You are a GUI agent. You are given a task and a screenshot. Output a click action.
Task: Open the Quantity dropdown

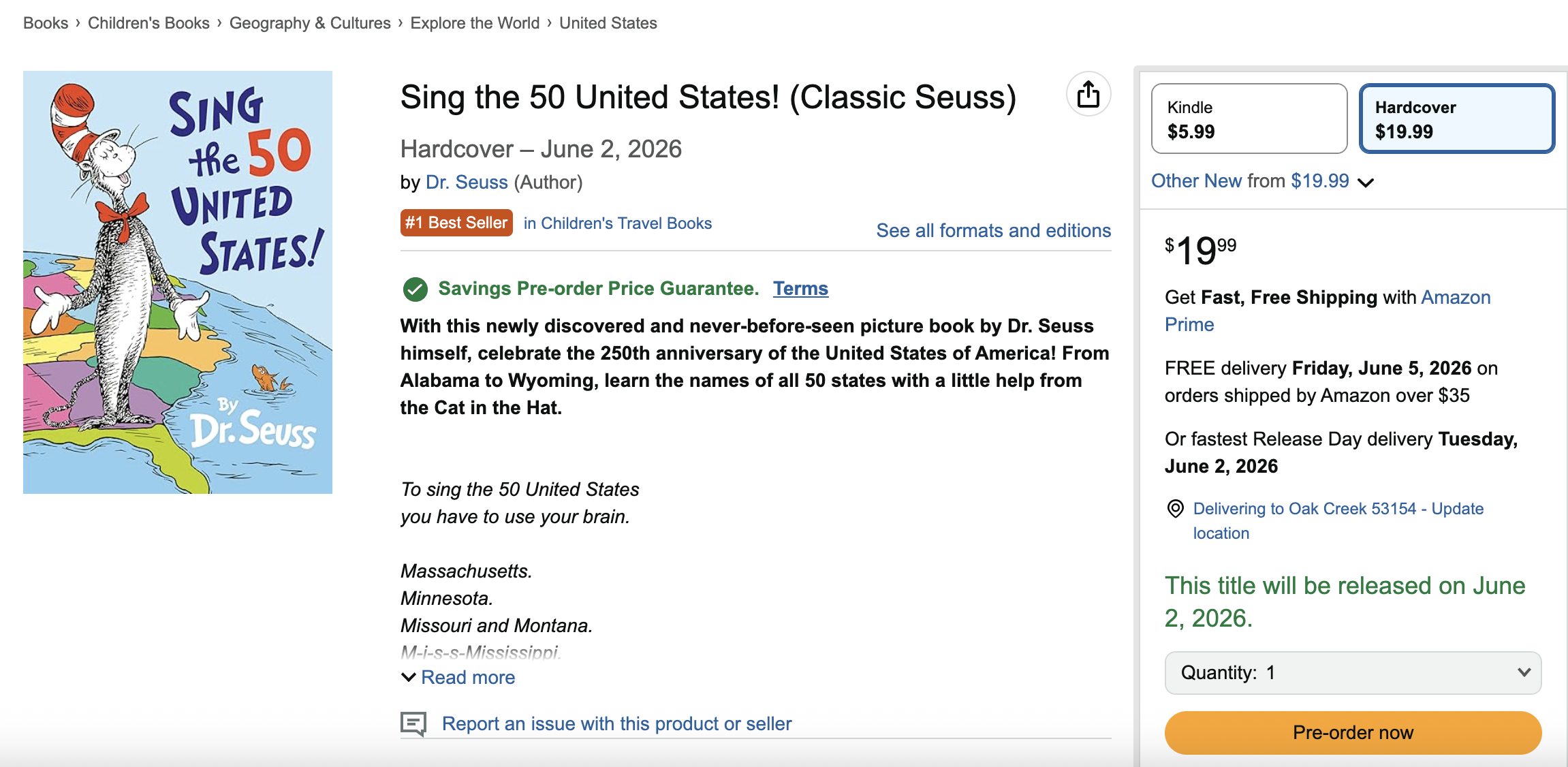[1353, 673]
